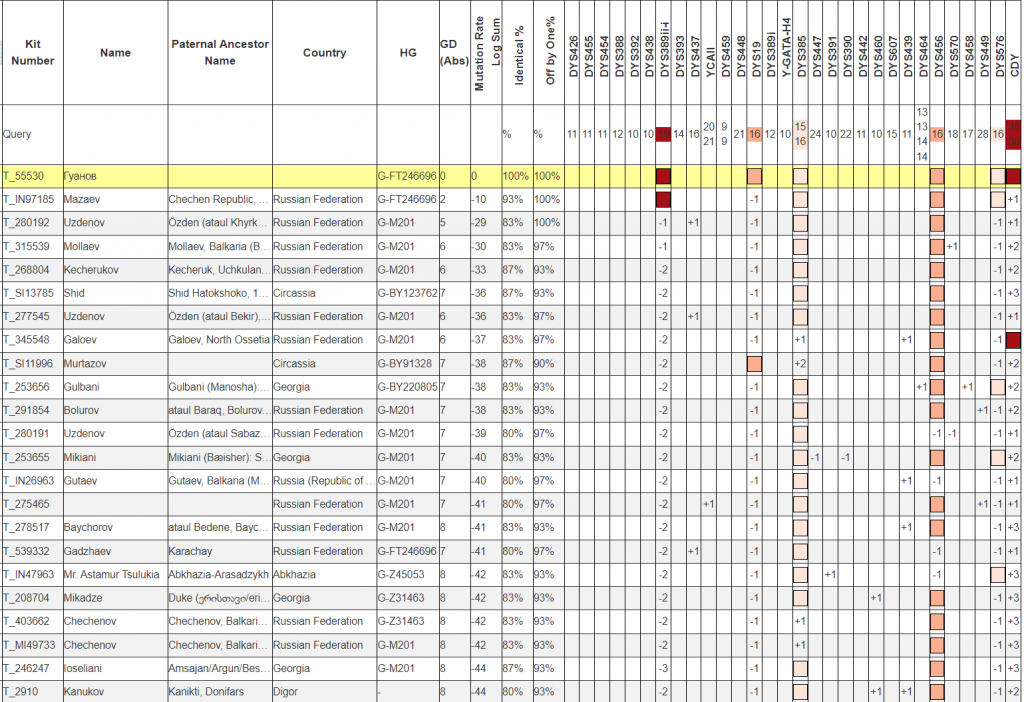Image resolution: width=1024 pixels, height=702 pixels.
Task: Click the name Mr. Astamur Tsulukia
Action: pyautogui.click(x=113, y=575)
